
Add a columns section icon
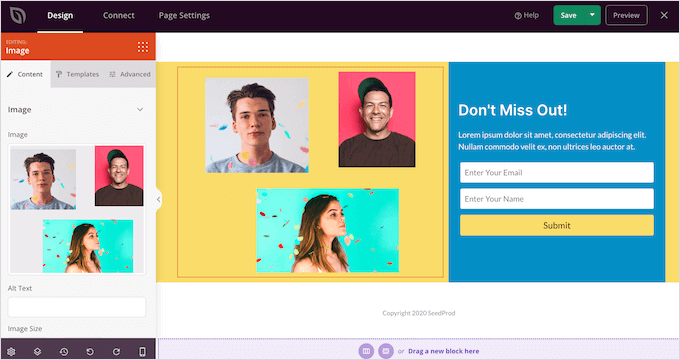tap(366, 351)
